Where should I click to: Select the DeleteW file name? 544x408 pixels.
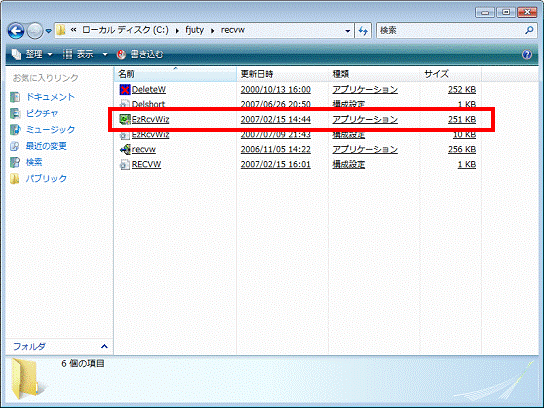coord(149,90)
